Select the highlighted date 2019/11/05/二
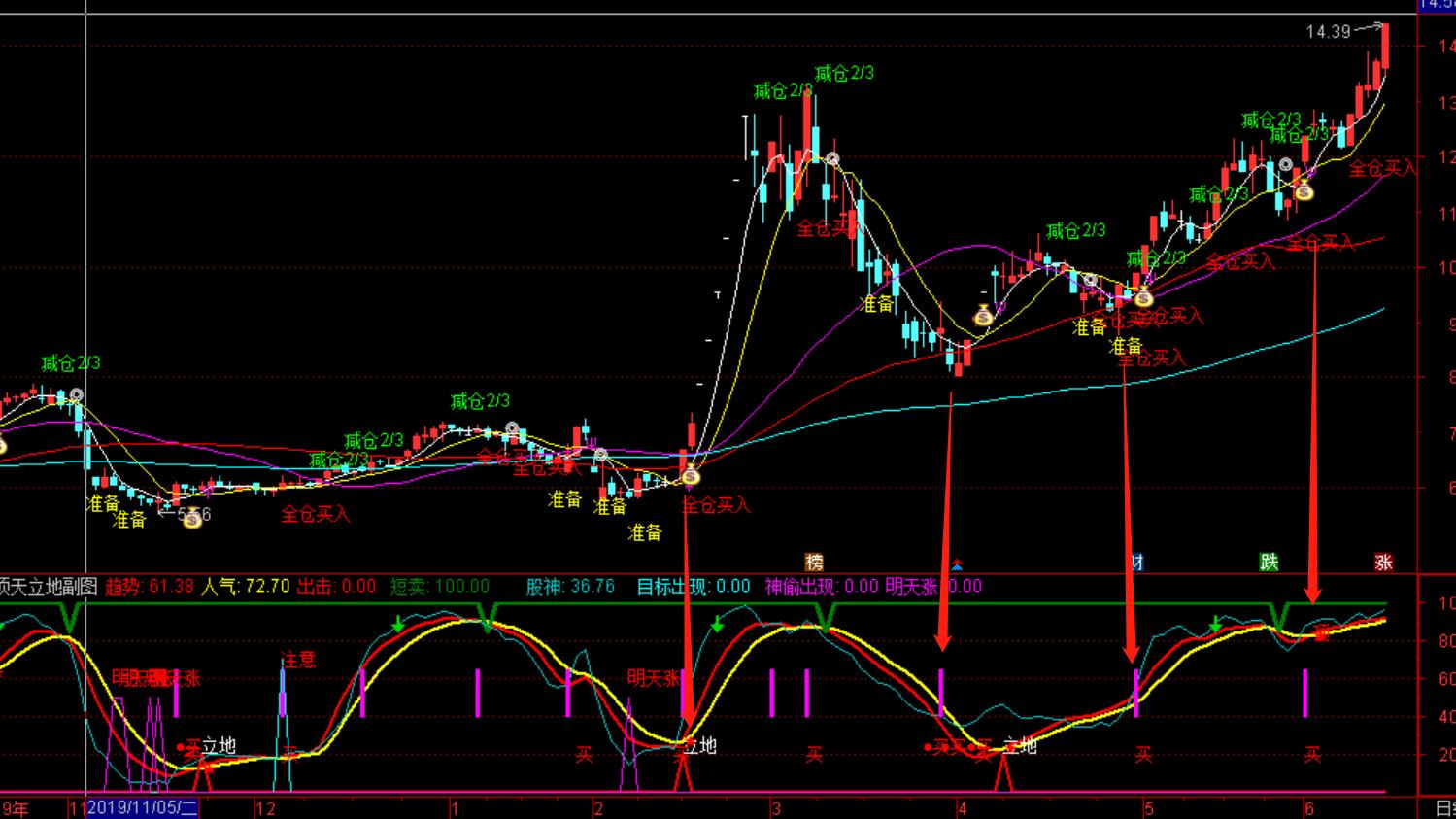Screen dimensions: 1456x819 pyautogui.click(x=143, y=808)
